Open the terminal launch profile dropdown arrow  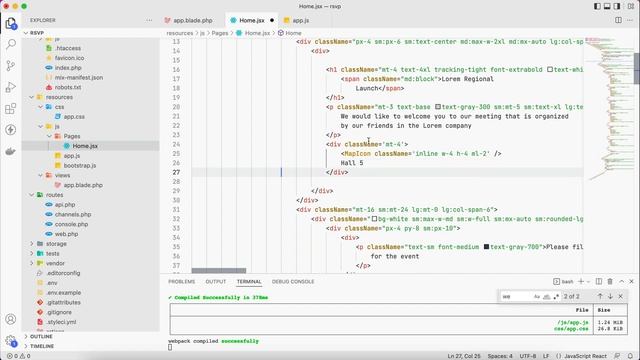click(x=588, y=282)
